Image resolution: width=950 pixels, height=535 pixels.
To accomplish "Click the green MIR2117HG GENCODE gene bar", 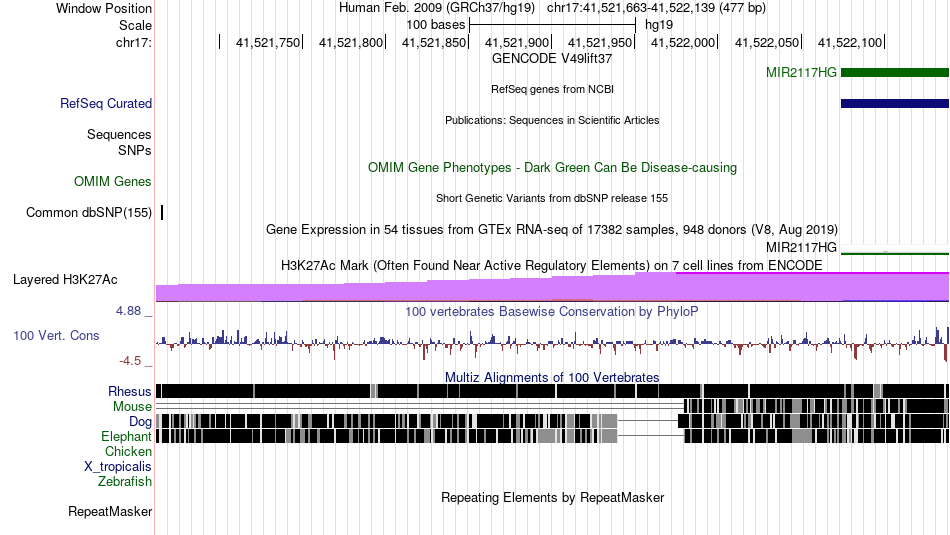I will 895,73.
